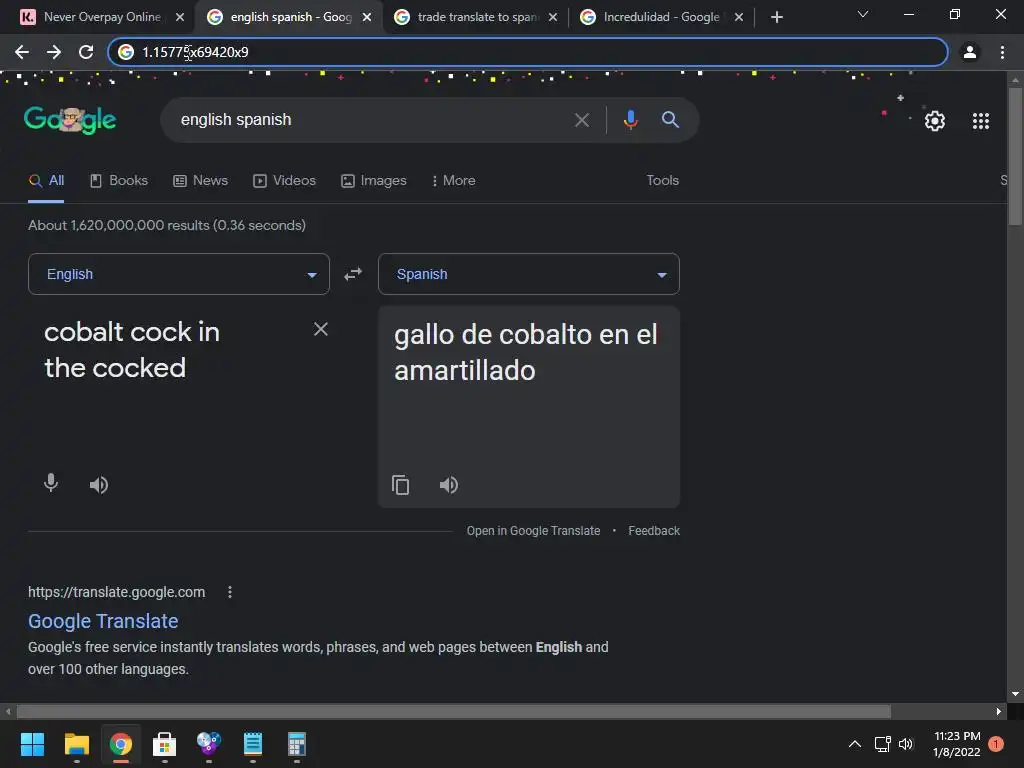Click About 1,620,000,000 results text
The width and height of the screenshot is (1024, 768).
[167, 225]
